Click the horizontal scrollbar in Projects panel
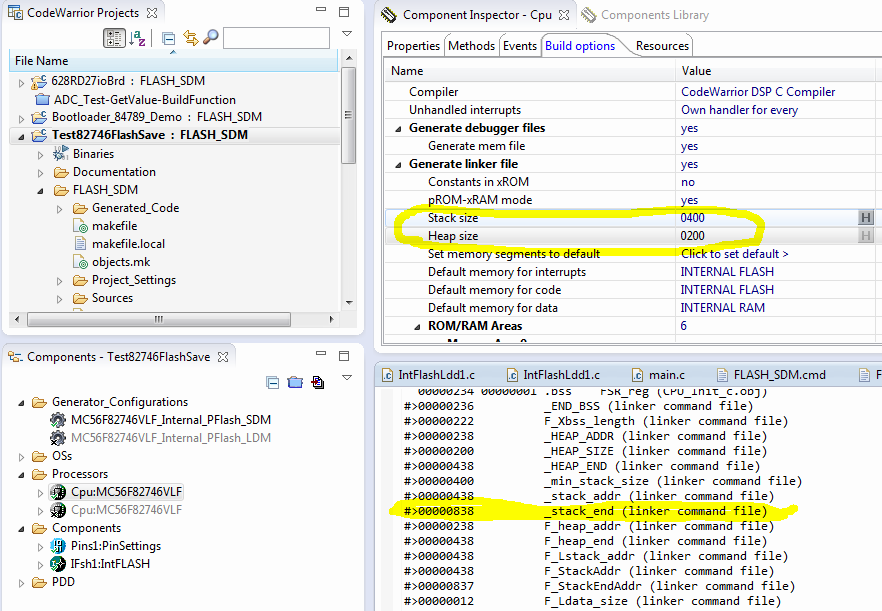Viewport: 882px width, 611px height. pos(159,319)
